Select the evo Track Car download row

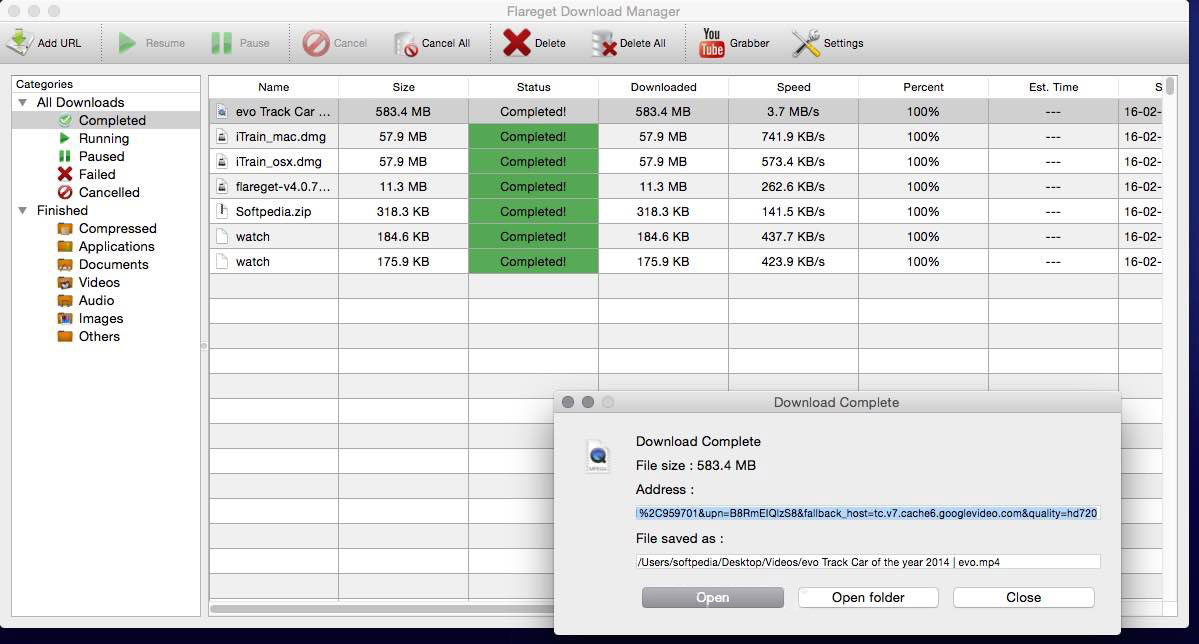click(x=686, y=112)
